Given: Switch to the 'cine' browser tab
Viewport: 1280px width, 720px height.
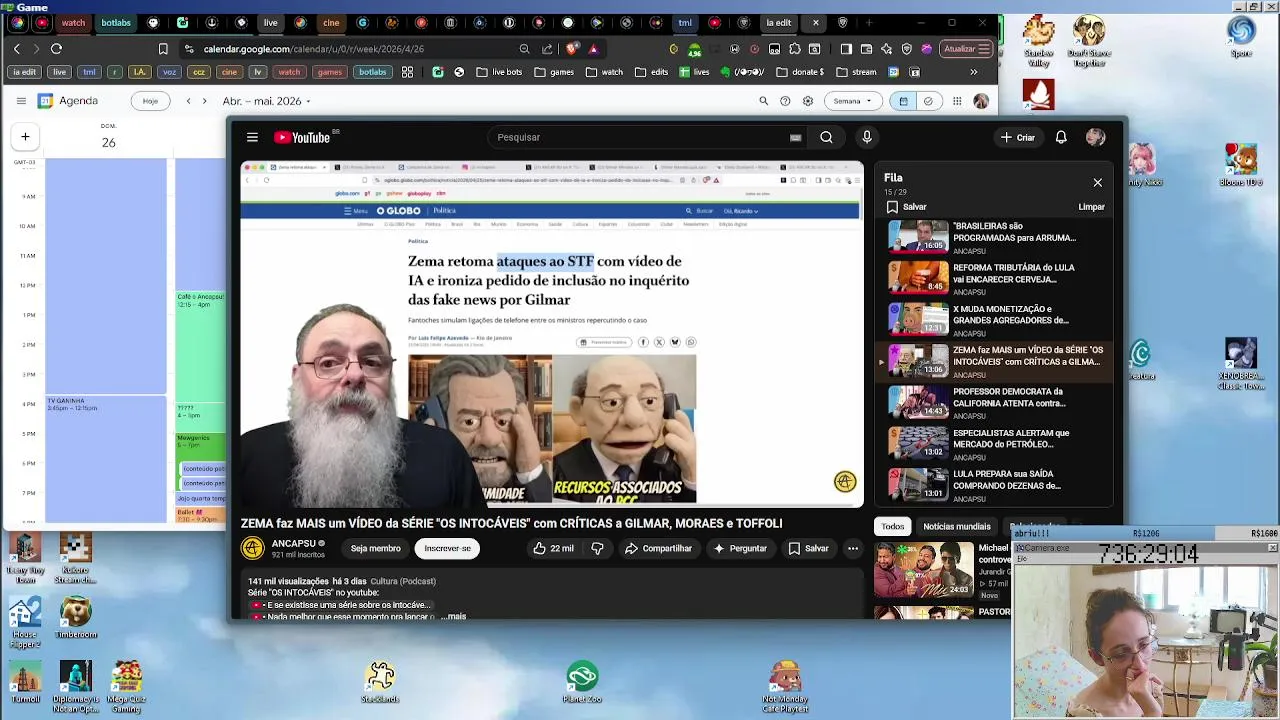Looking at the screenshot, I should pos(331,22).
